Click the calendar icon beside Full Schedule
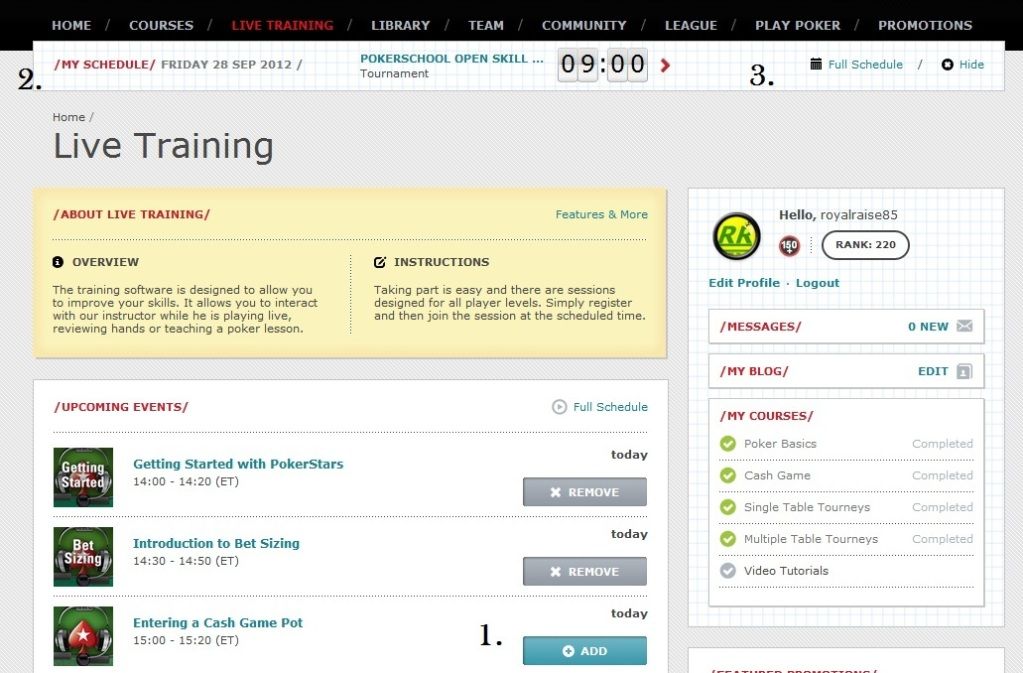 coord(816,64)
